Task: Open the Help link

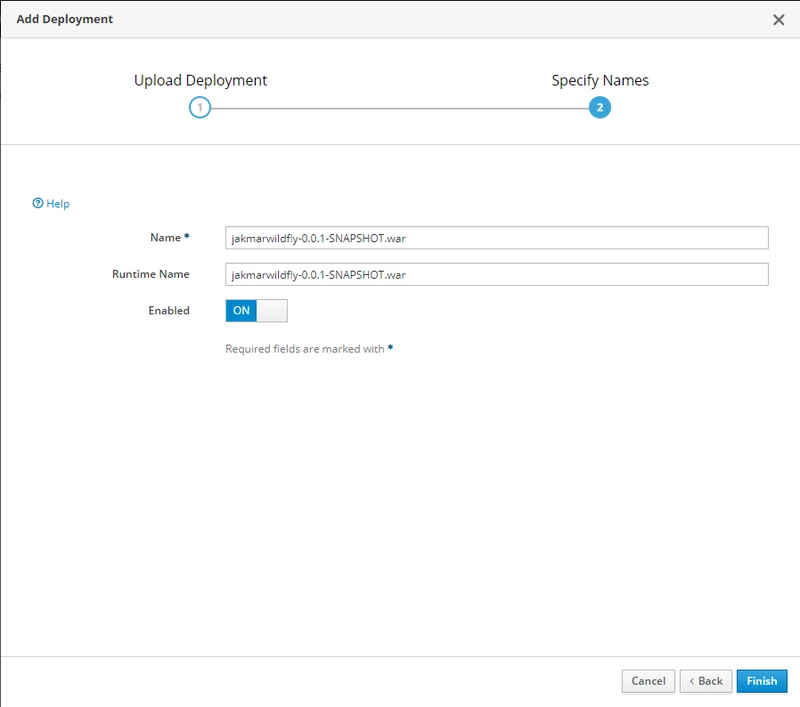Action: click(x=51, y=204)
